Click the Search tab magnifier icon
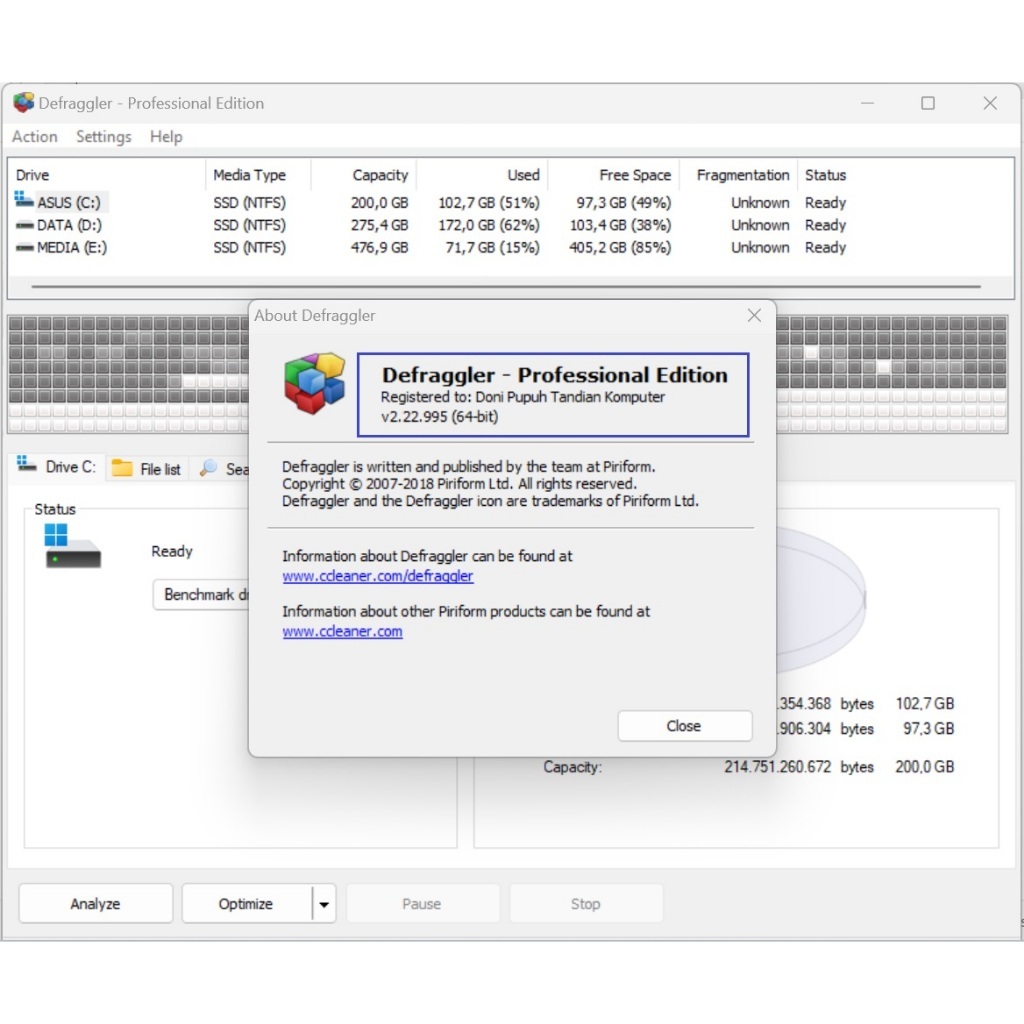The image size is (1024, 1024). (x=208, y=468)
